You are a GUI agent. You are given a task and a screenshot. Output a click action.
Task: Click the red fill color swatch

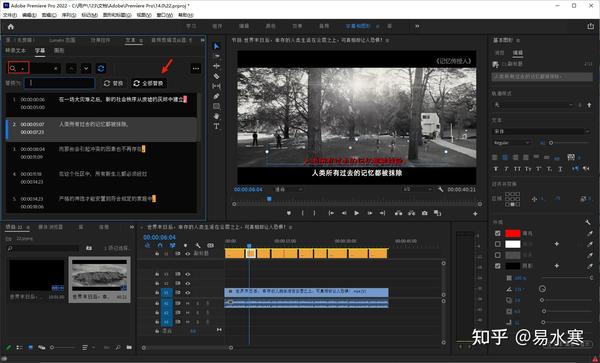tap(513, 233)
